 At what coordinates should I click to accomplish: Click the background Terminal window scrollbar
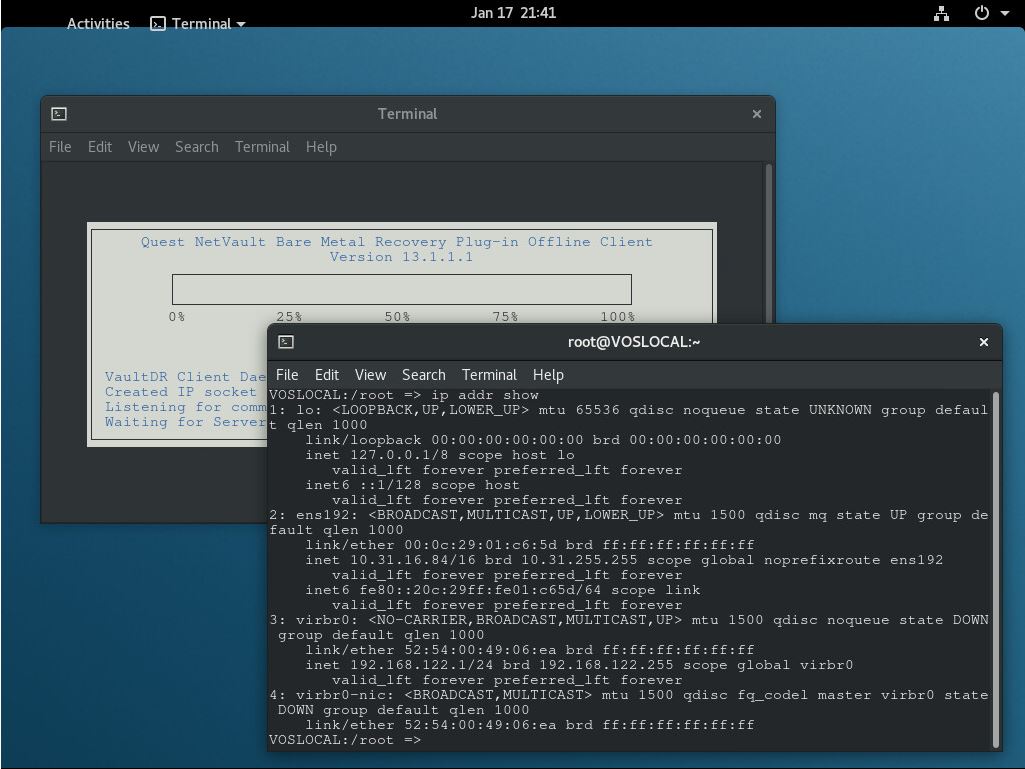pos(769,243)
